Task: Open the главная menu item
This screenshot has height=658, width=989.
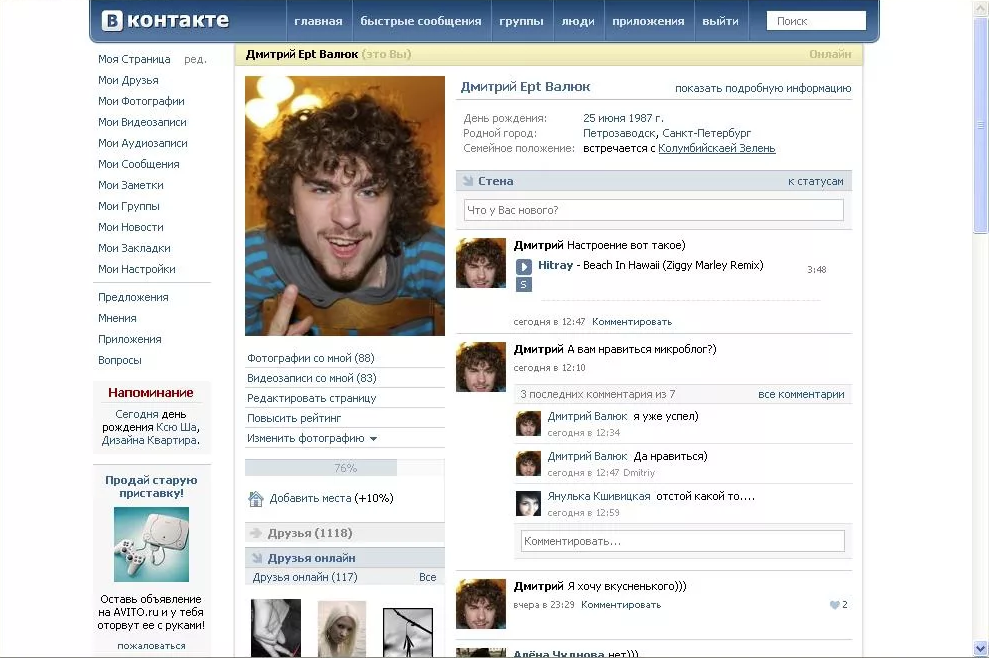Action: (318, 21)
